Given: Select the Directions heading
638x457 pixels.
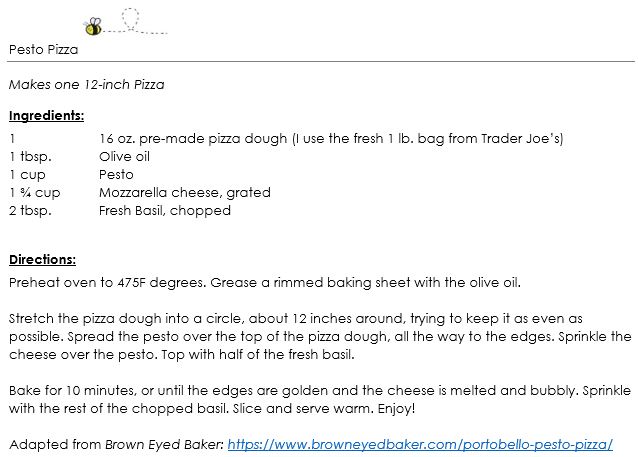Looking at the screenshot, I should tap(44, 260).
